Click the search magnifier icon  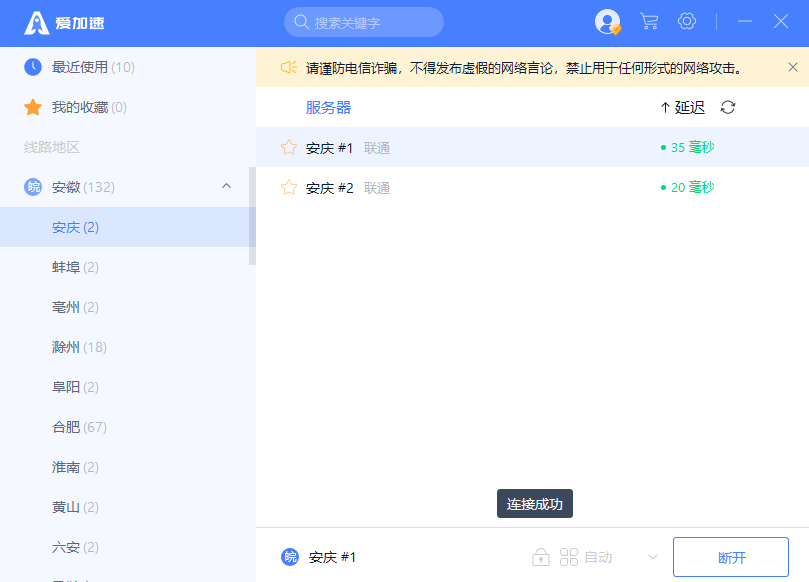coord(301,22)
